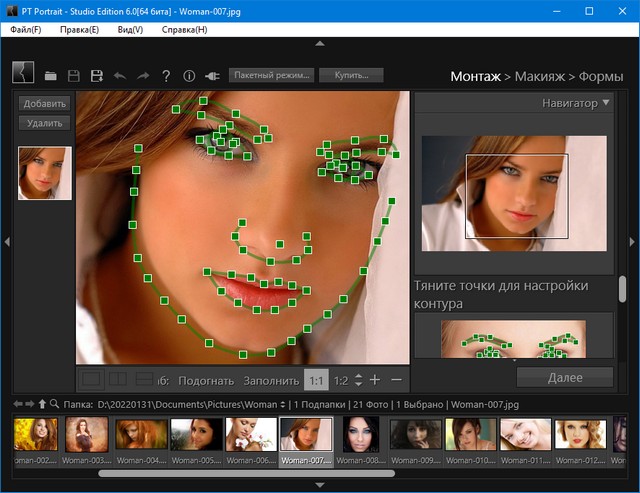The height and width of the screenshot is (493, 640).
Task: Click the plug-in connector icon
Action: coord(212,76)
